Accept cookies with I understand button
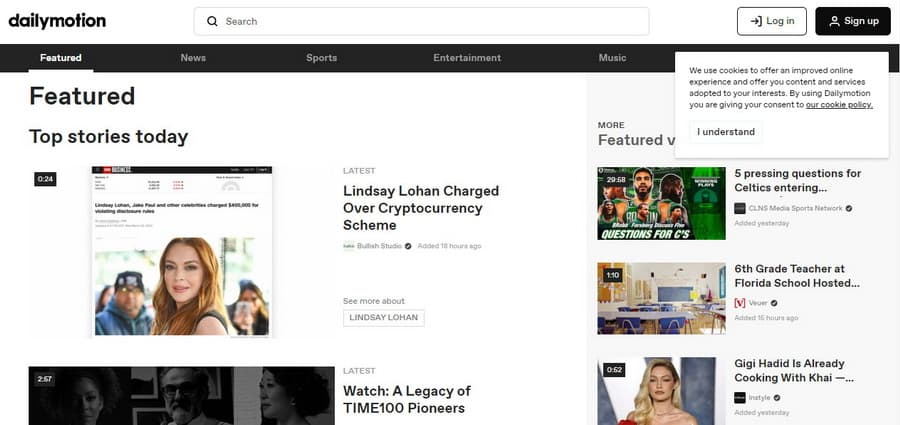This screenshot has width=900, height=425. click(726, 132)
